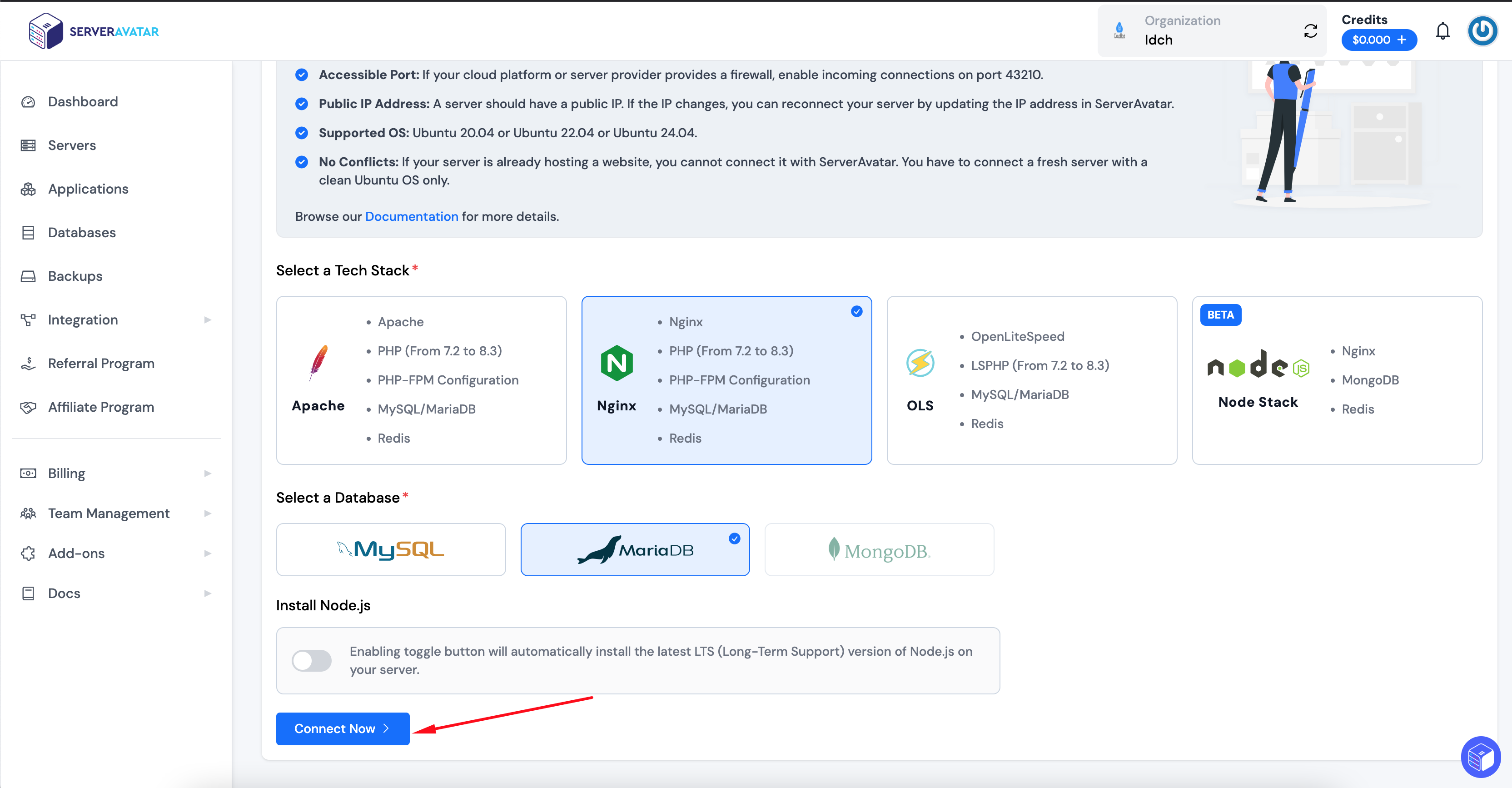Click the "Install Node.js" heading

323,605
